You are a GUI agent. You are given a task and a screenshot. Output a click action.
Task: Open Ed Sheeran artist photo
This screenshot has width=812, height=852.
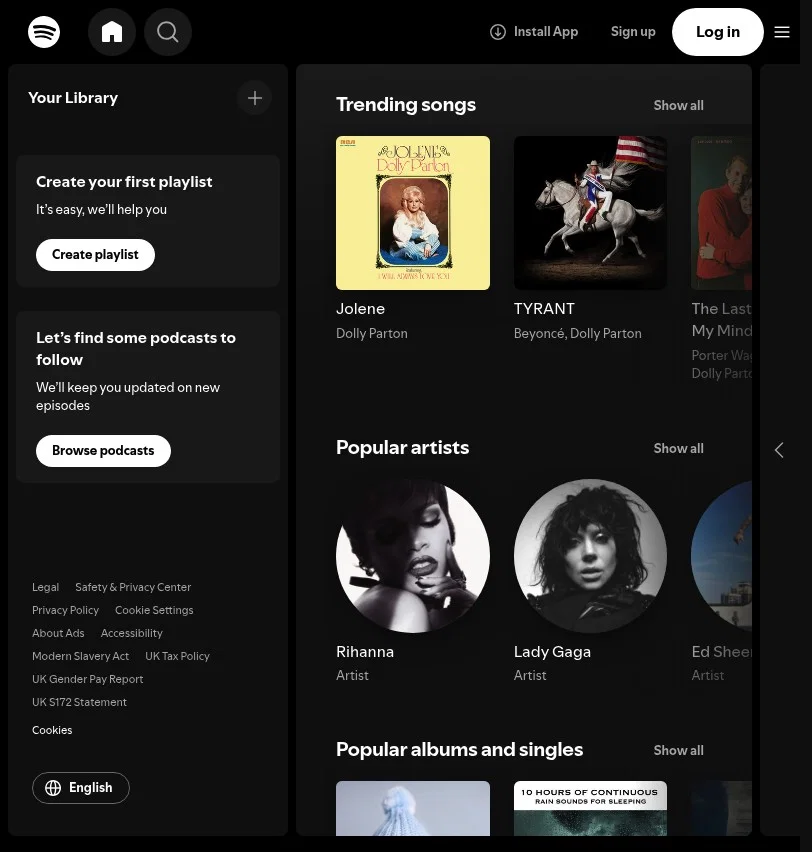[721, 556]
